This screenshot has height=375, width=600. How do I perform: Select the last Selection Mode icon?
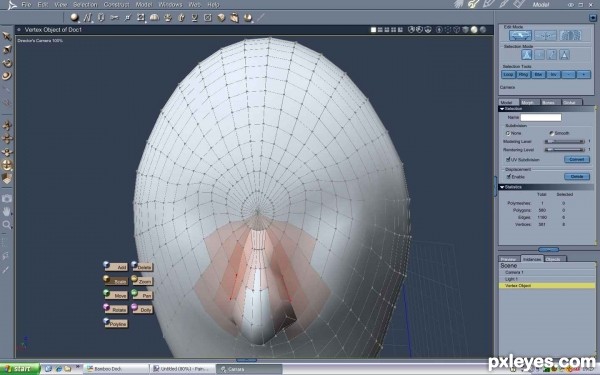[x=564, y=55]
